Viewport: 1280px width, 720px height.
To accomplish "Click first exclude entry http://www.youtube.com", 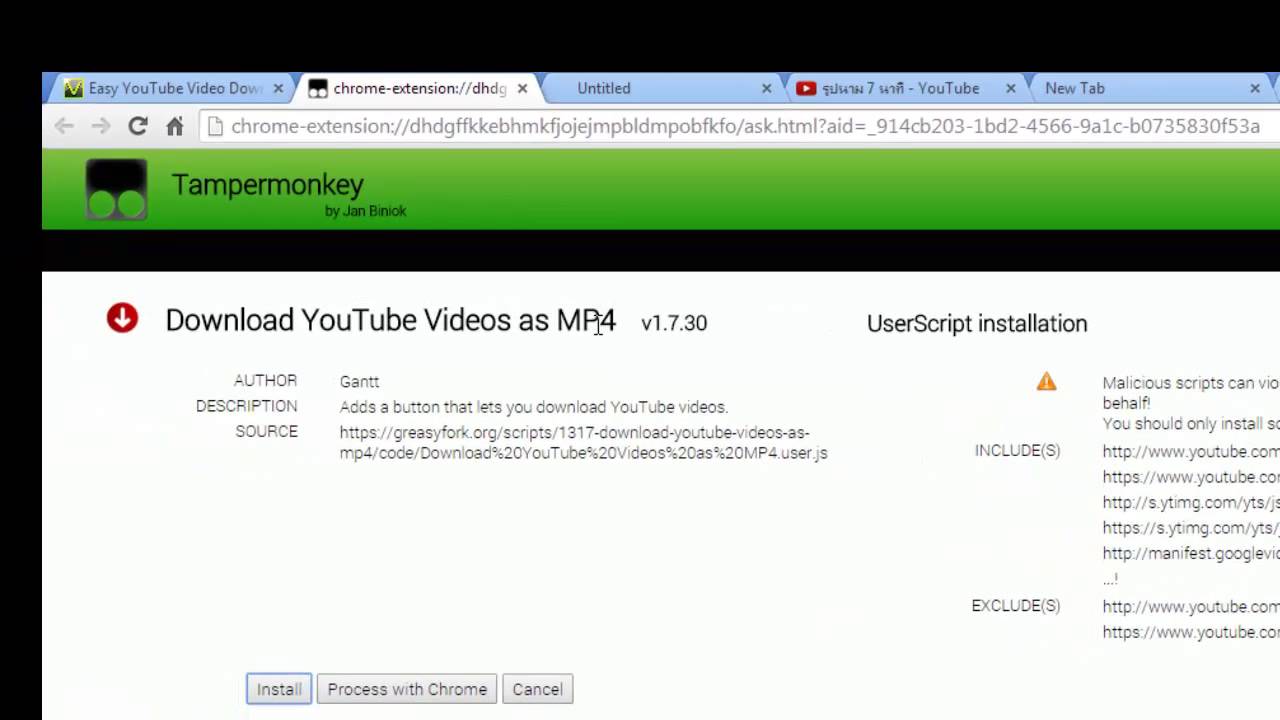I will pyautogui.click(x=1191, y=607).
